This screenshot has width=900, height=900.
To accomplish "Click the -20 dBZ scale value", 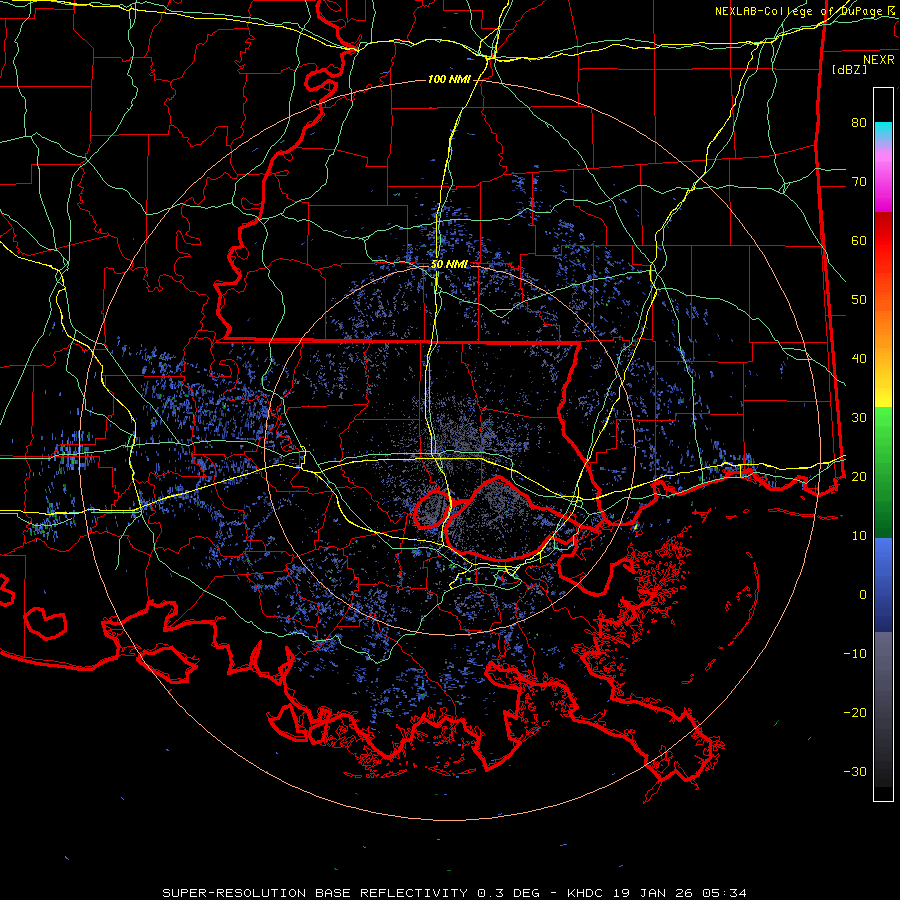I will tap(855, 713).
